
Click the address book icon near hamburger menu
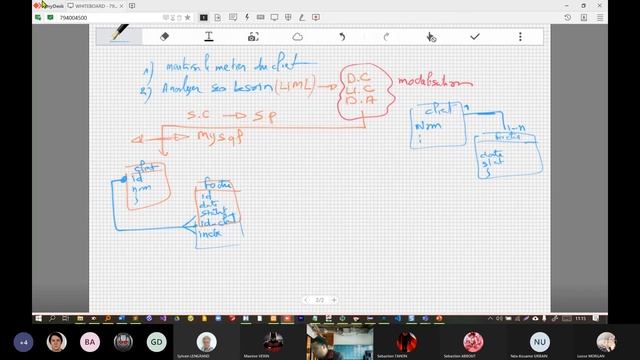coord(584,17)
